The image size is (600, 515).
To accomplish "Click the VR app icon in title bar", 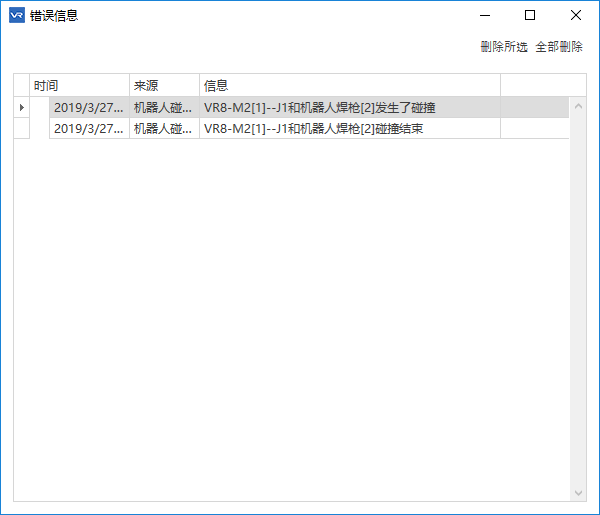I will pyautogui.click(x=17, y=16).
